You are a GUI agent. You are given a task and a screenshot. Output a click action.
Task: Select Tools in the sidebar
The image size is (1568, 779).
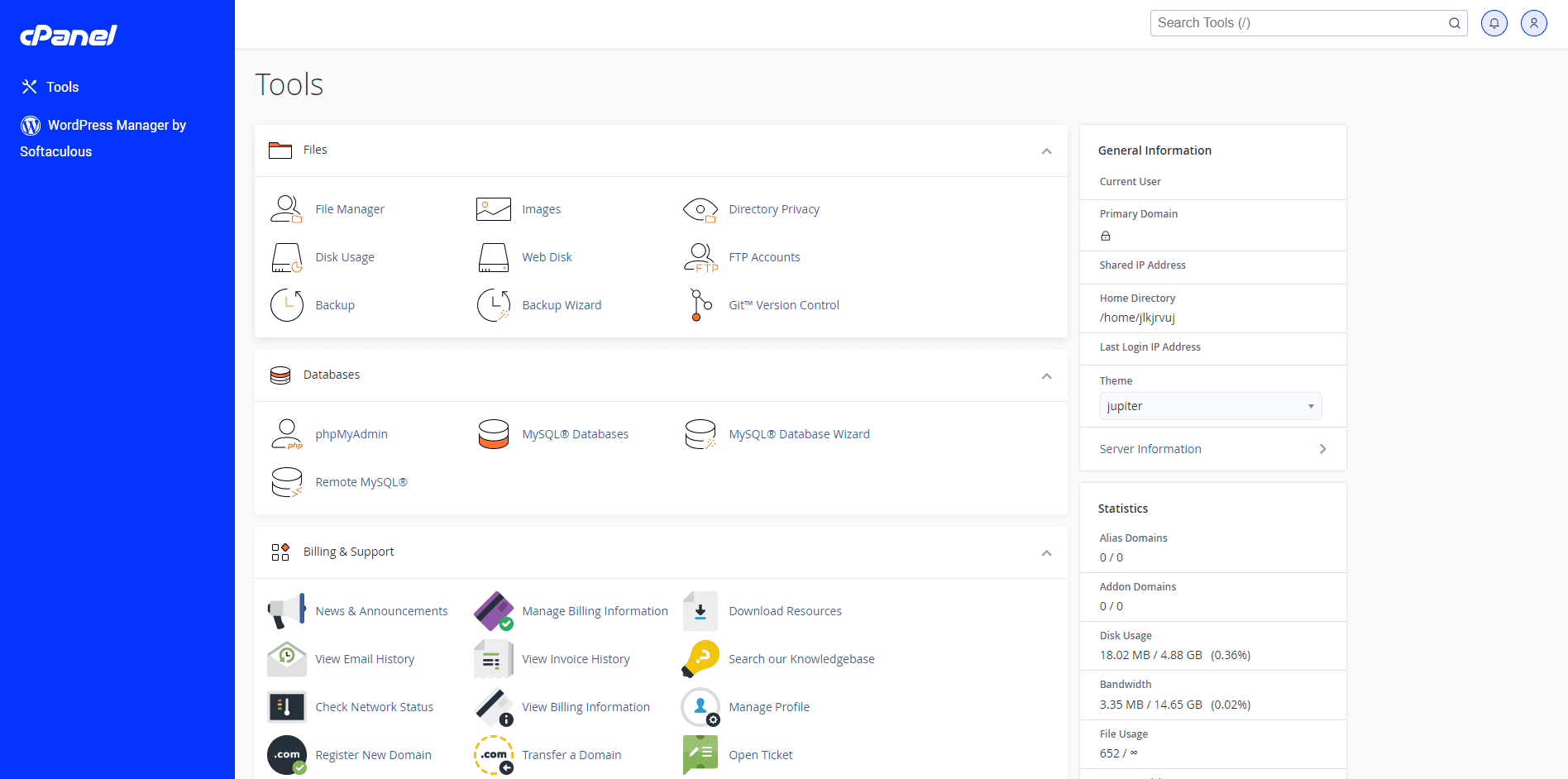pos(63,86)
